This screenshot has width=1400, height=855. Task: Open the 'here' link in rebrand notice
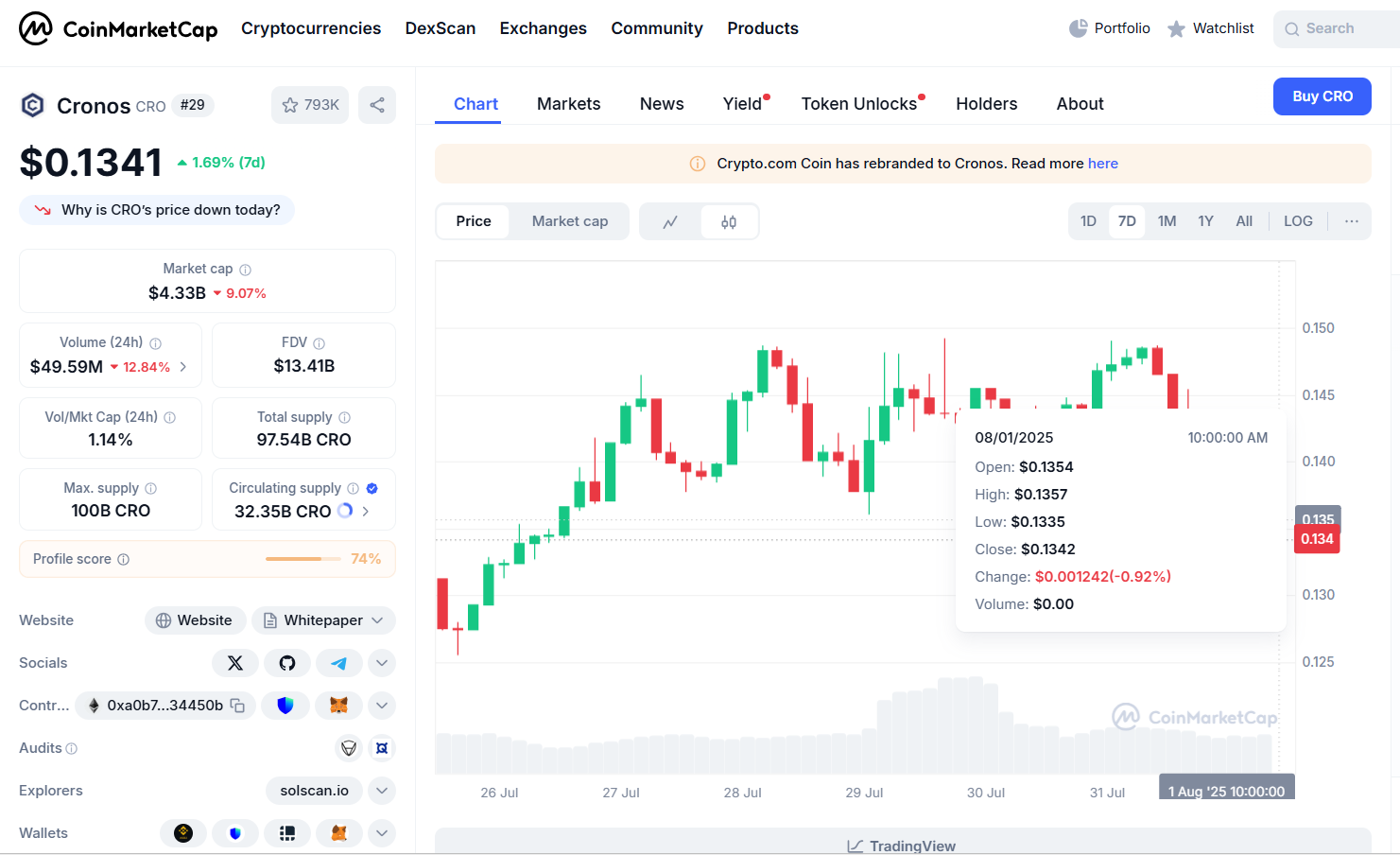point(1102,164)
